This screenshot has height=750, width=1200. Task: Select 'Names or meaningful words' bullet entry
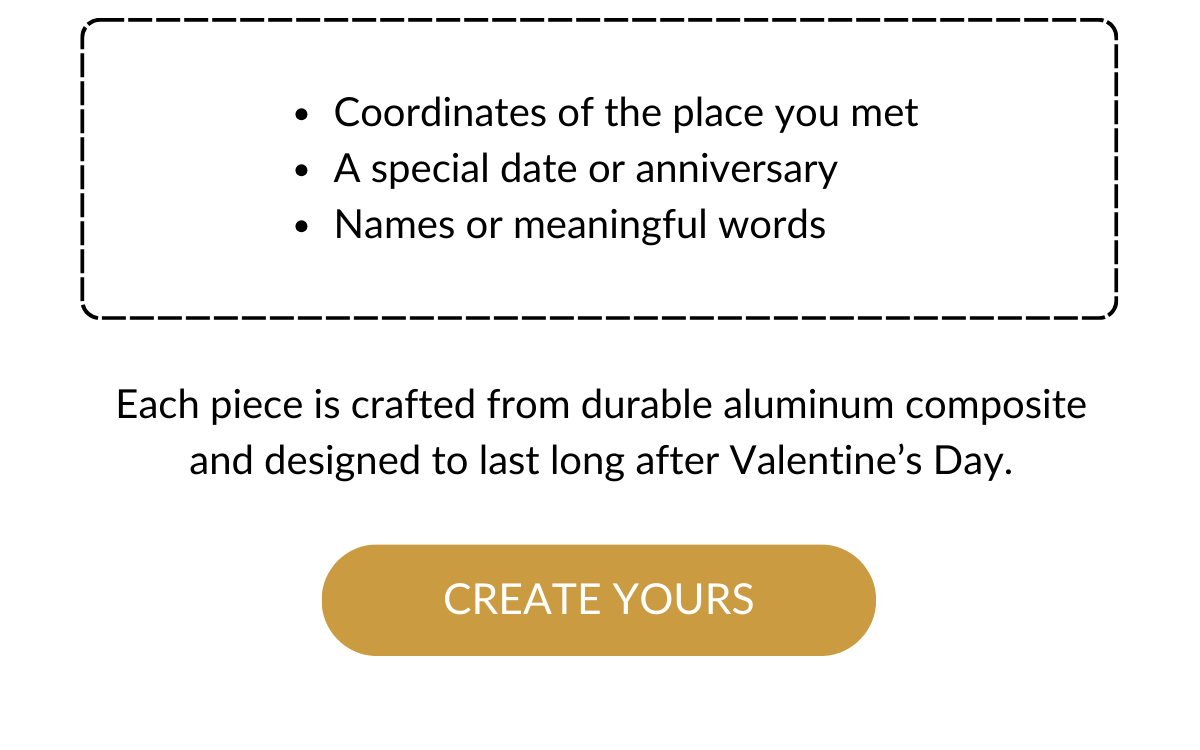[x=580, y=224]
